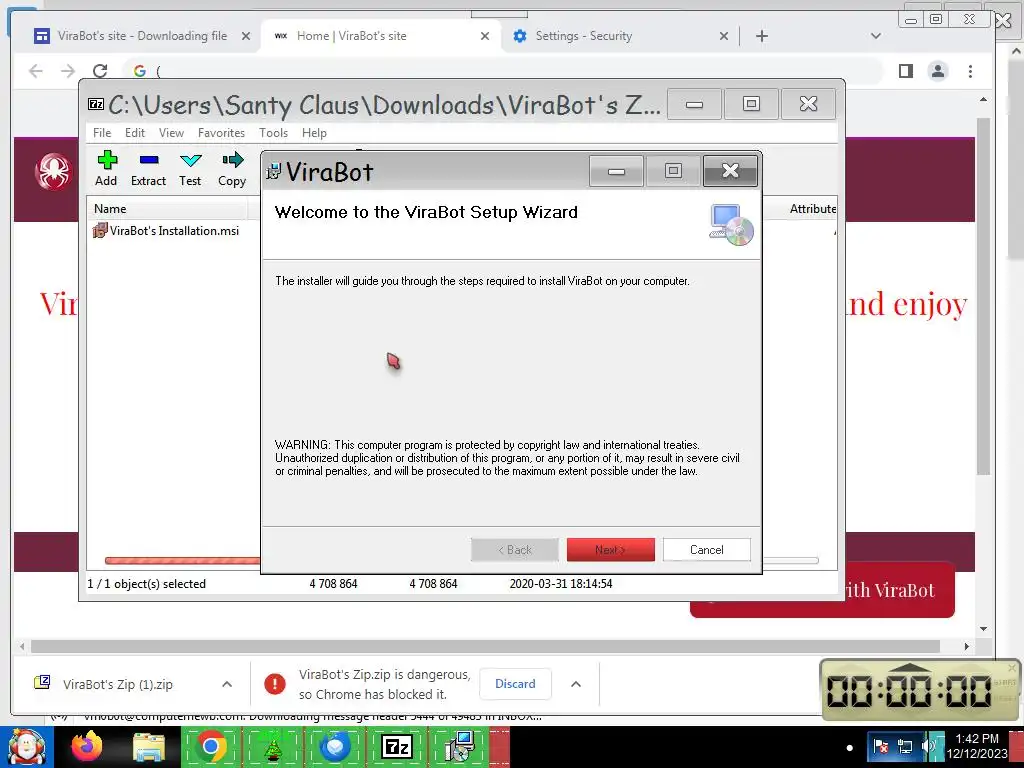The height and width of the screenshot is (768, 1024).
Task: Open Firefox from the taskbar
Action: click(x=87, y=747)
